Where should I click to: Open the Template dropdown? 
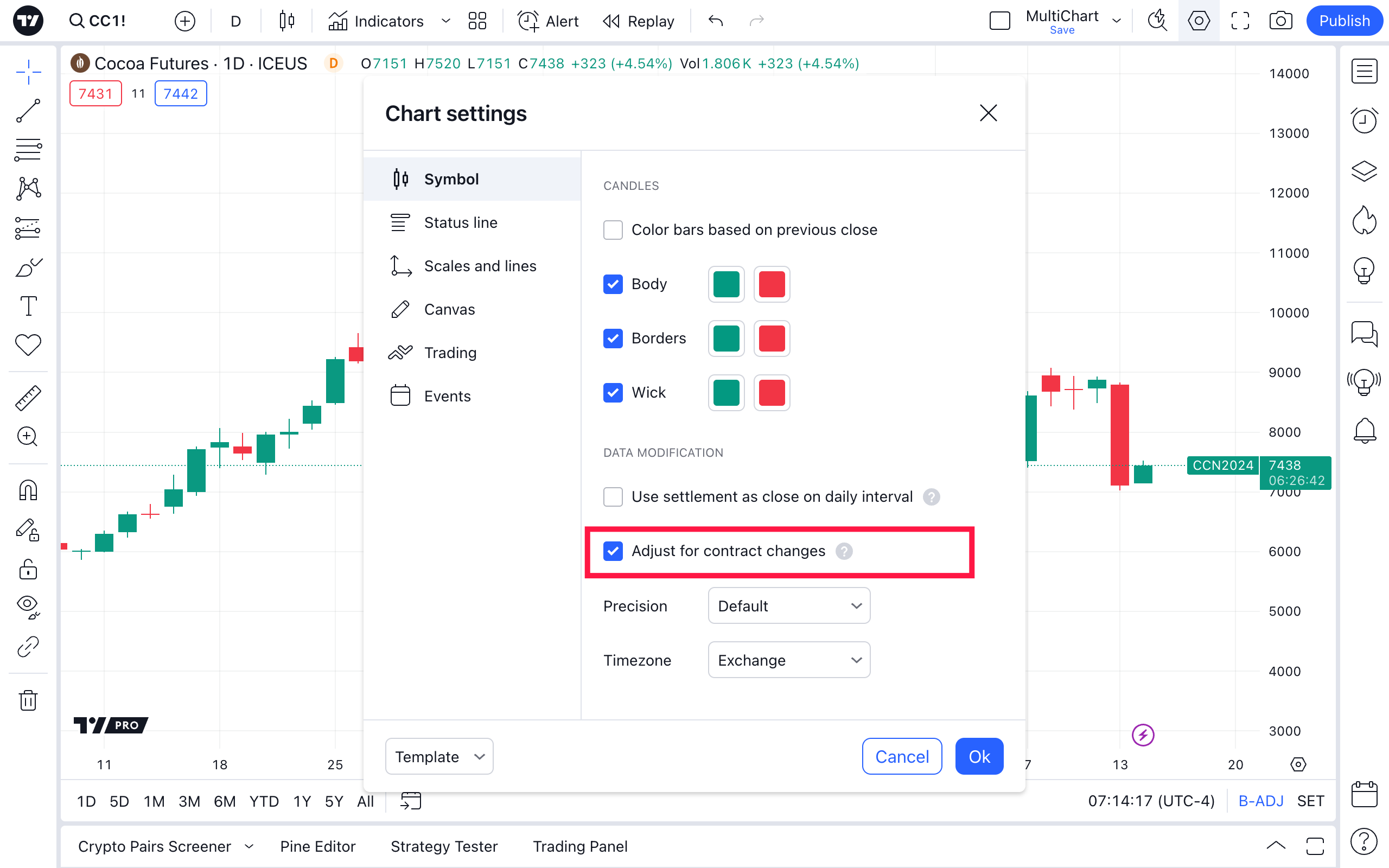click(439, 757)
